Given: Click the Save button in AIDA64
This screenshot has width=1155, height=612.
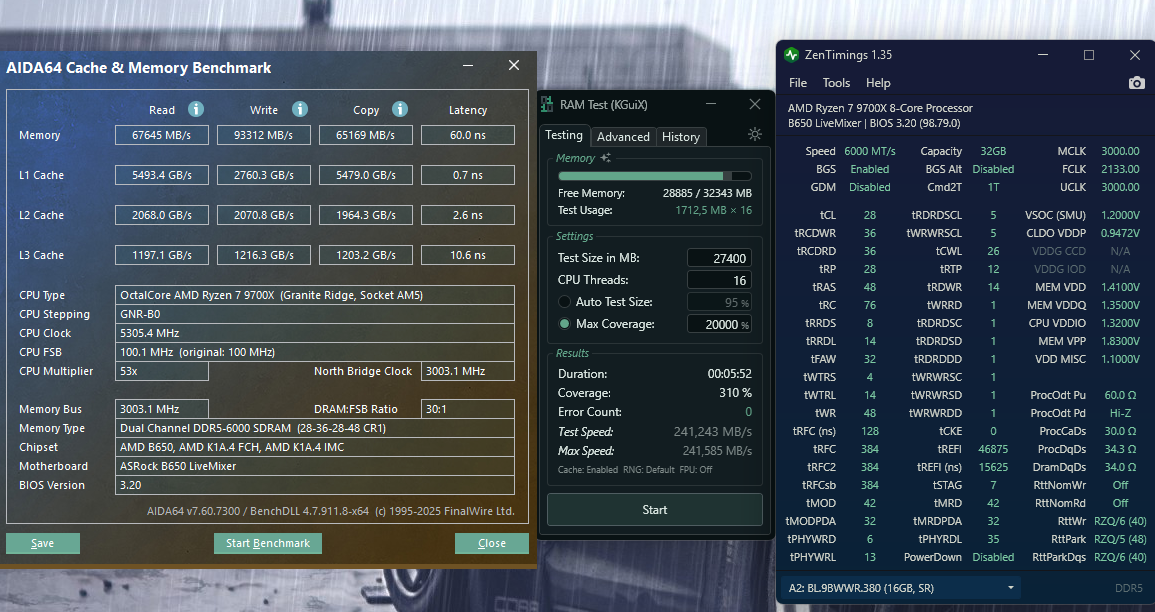Looking at the screenshot, I should pyautogui.click(x=43, y=544).
